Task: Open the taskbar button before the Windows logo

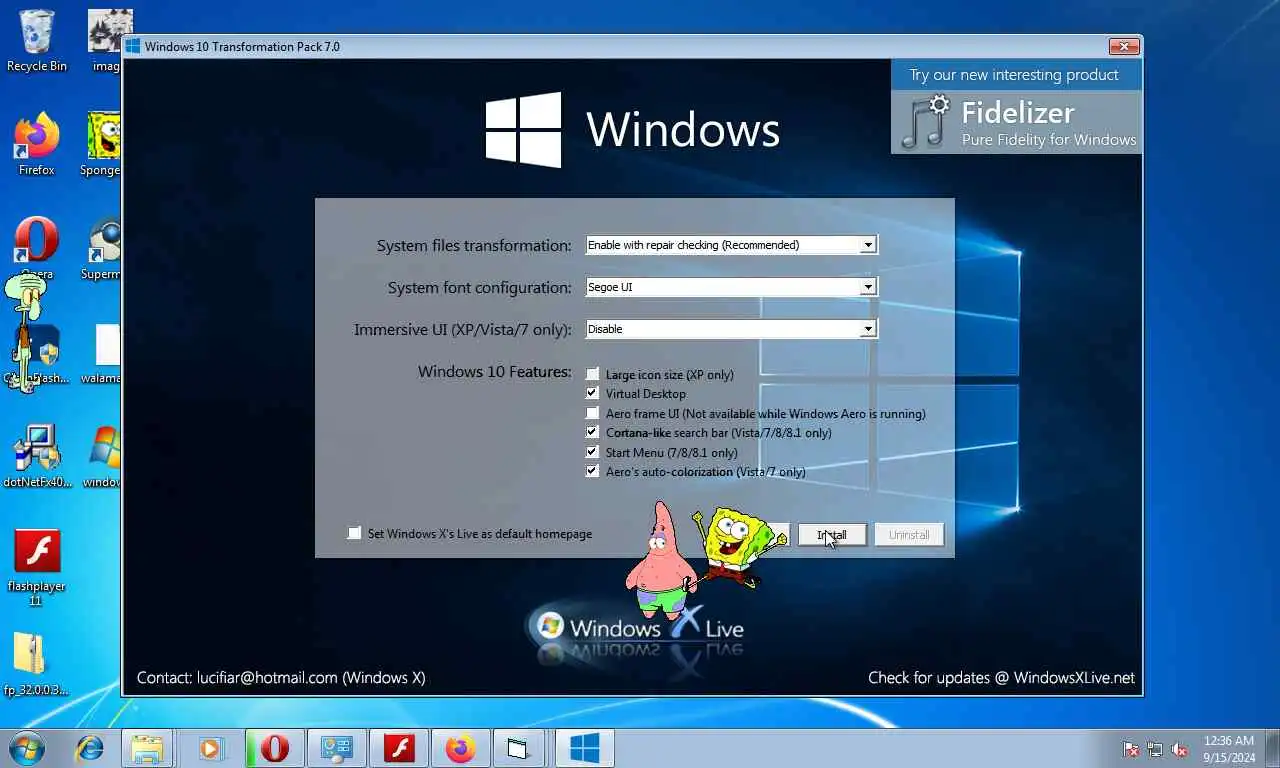Action: [518, 748]
